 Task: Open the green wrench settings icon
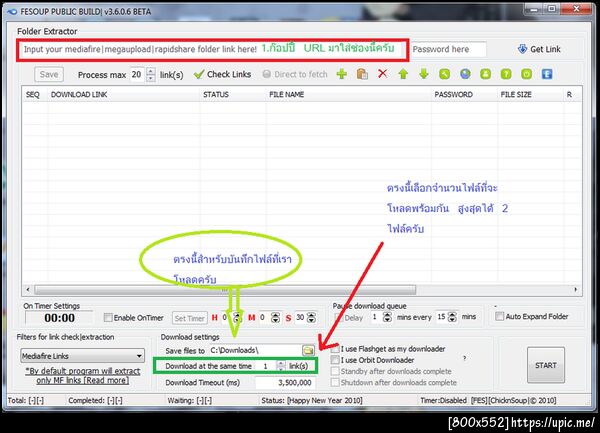(x=444, y=74)
